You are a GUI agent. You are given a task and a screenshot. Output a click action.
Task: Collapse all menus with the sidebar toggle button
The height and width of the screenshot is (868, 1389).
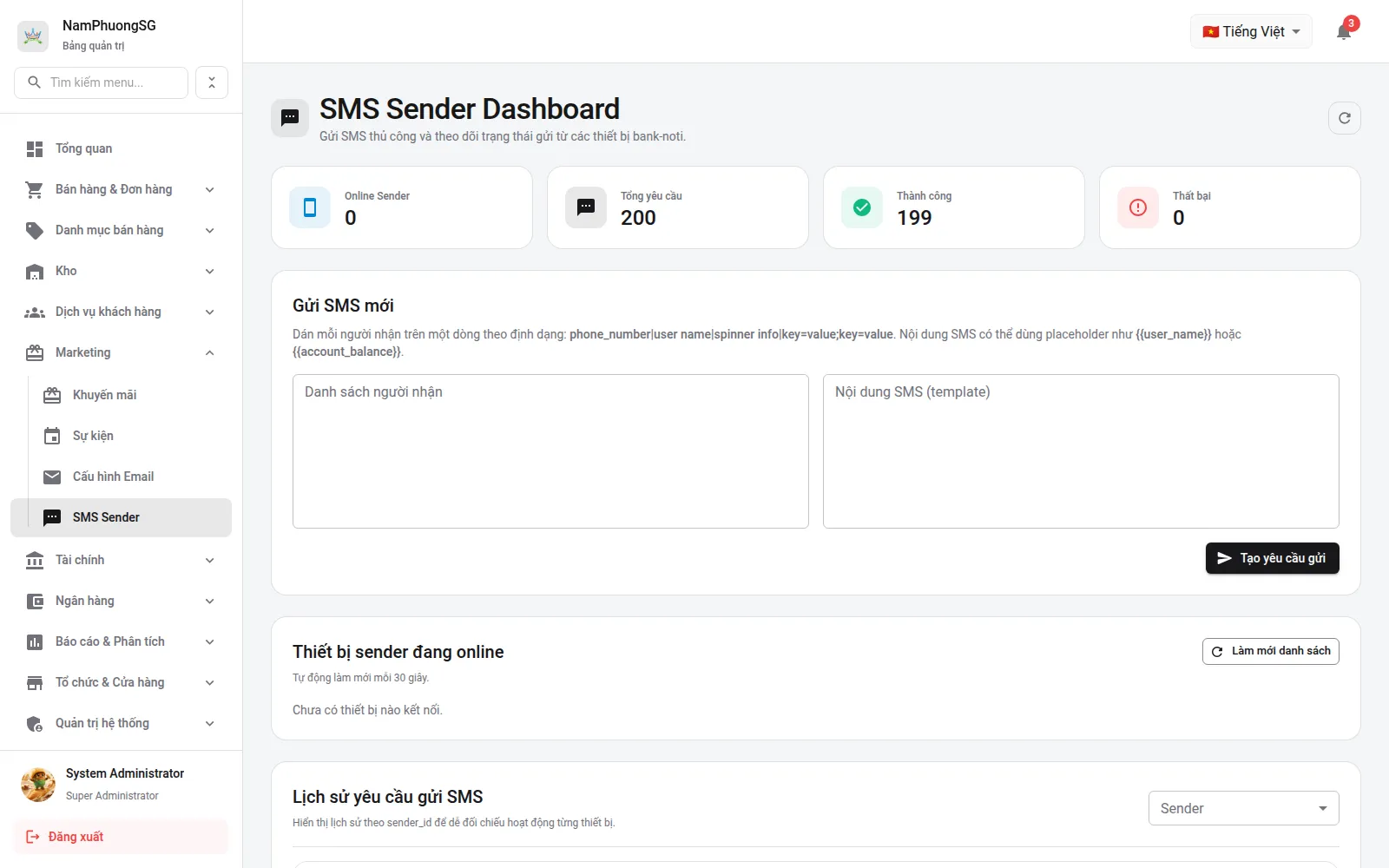click(x=212, y=82)
